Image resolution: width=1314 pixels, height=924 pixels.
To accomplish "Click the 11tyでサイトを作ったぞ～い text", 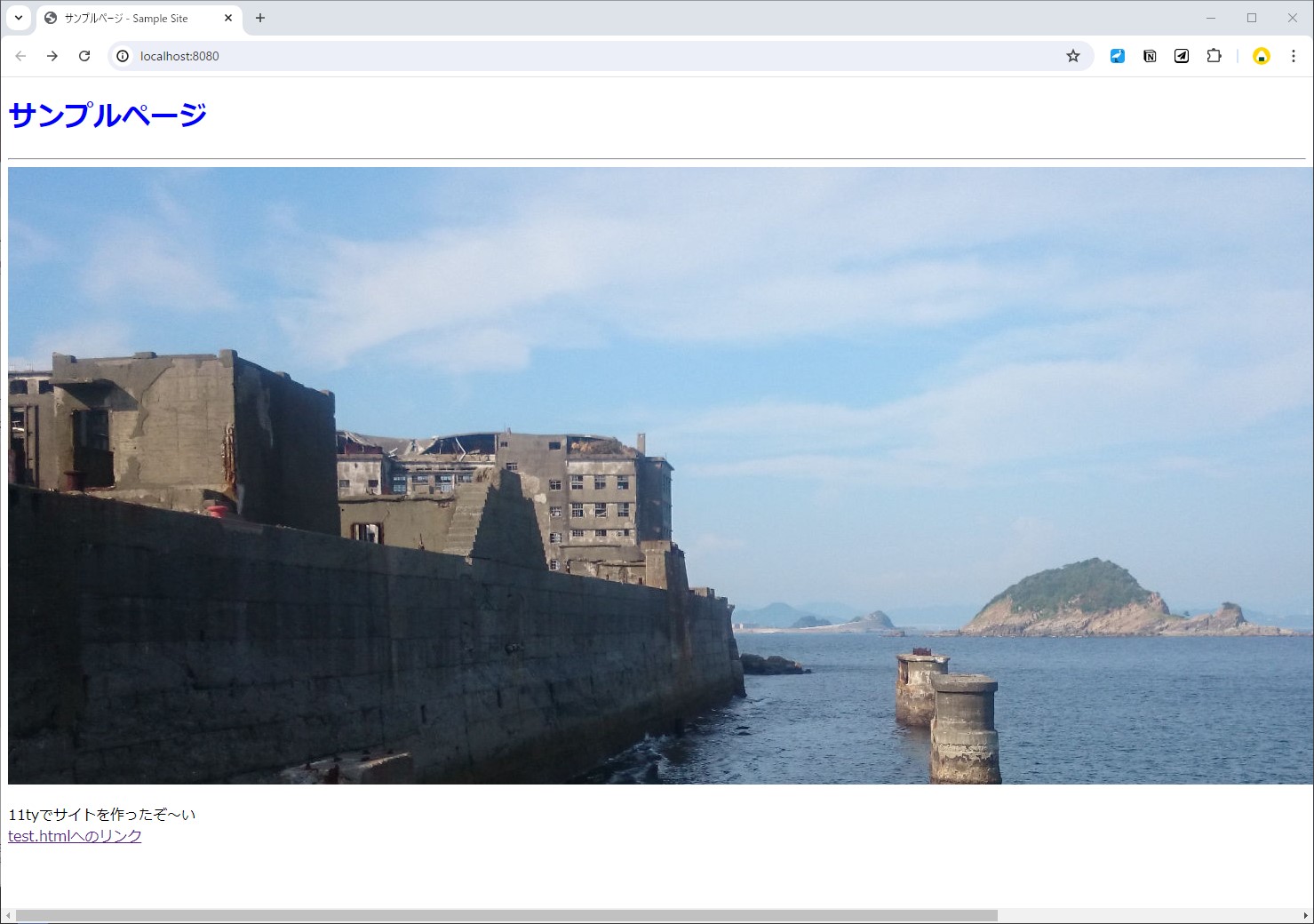I will 101,815.
